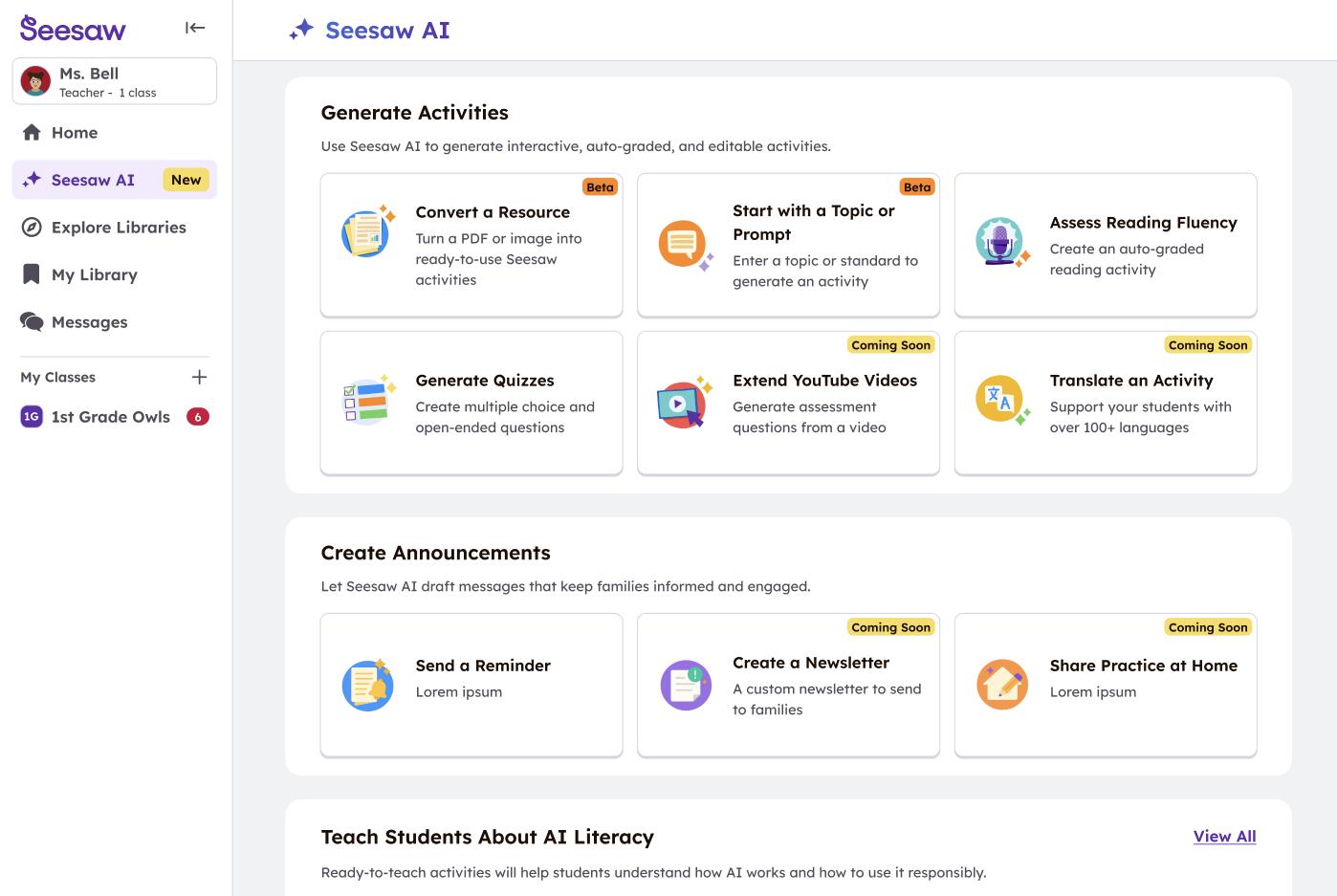1337x896 pixels.
Task: Click the Home house icon
Action: point(32,132)
